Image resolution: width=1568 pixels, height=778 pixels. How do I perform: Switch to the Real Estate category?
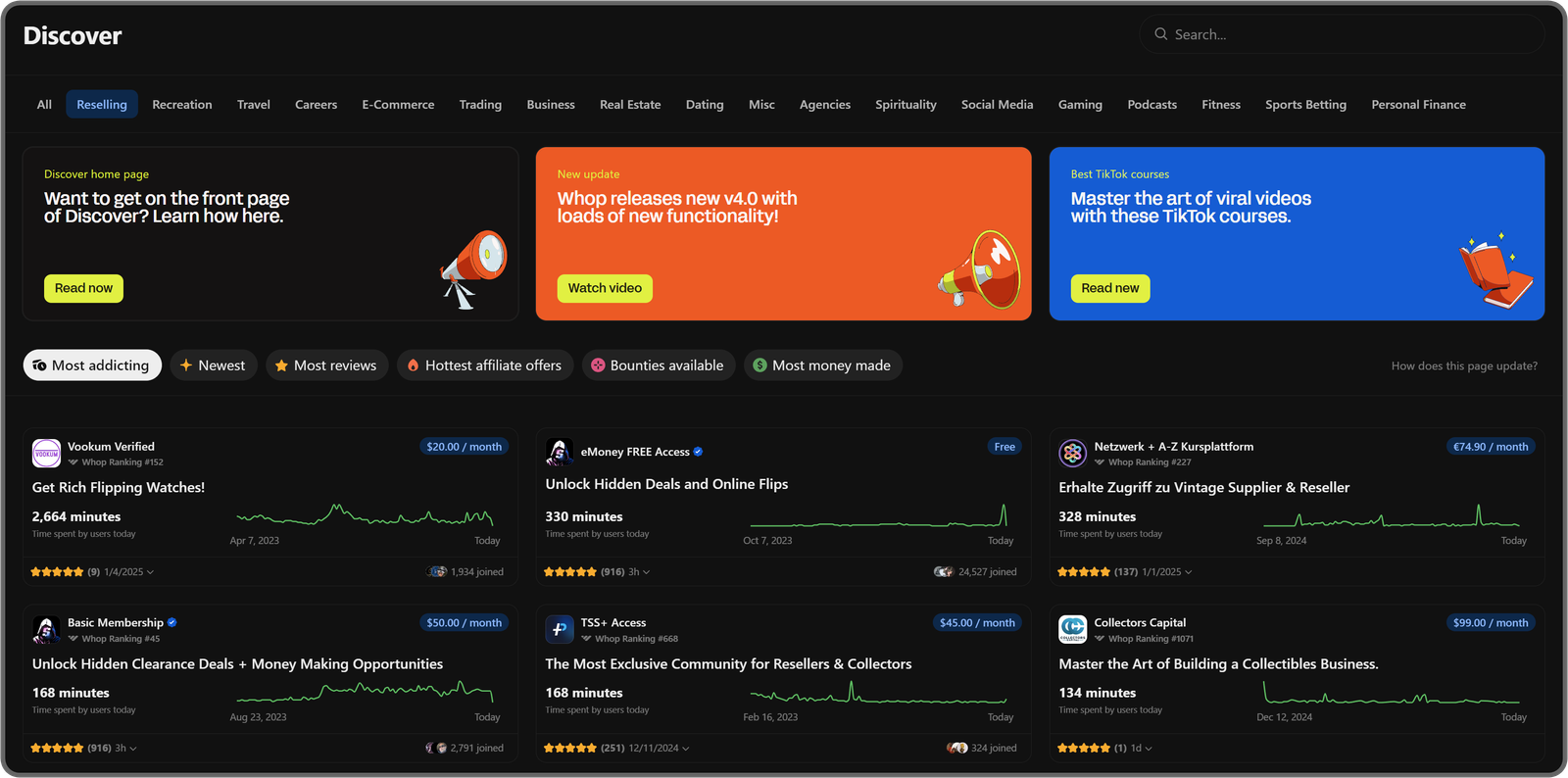pos(630,104)
